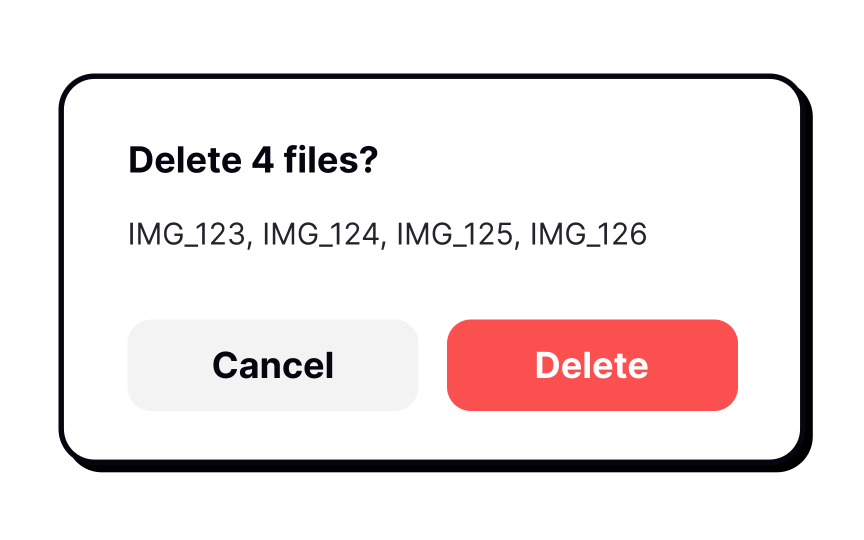Click the number 4 in the heading

click(x=263, y=160)
